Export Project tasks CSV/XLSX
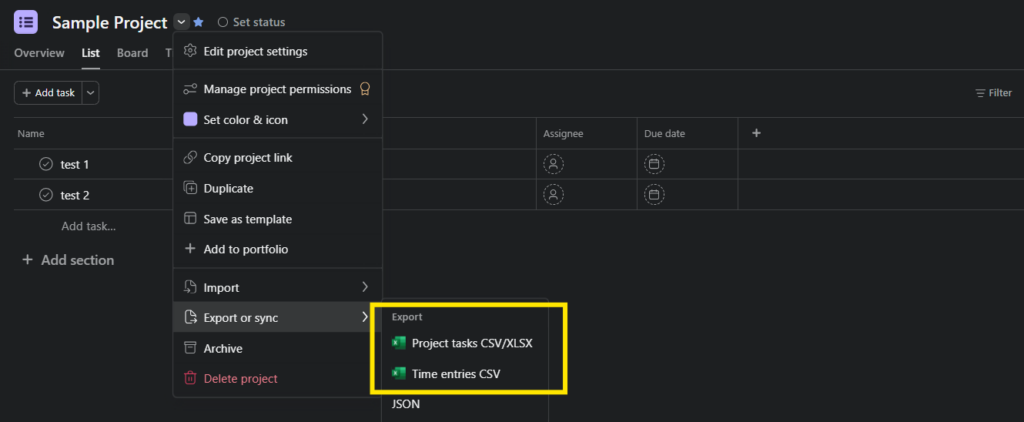 pyautogui.click(x=471, y=343)
